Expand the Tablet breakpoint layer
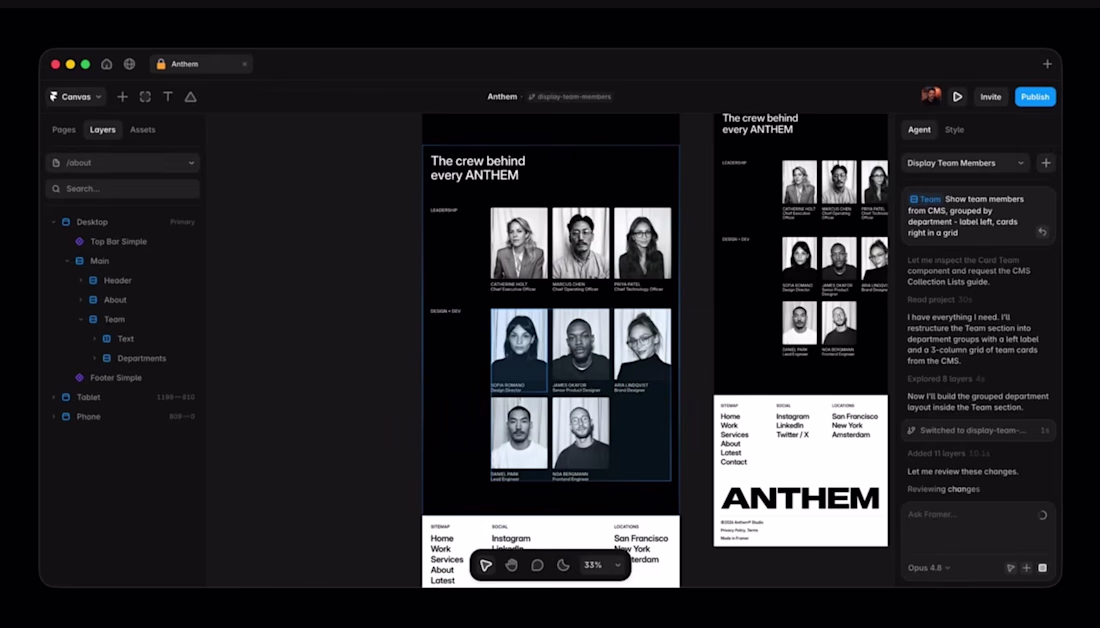Image resolution: width=1100 pixels, height=628 pixels. pos(53,397)
